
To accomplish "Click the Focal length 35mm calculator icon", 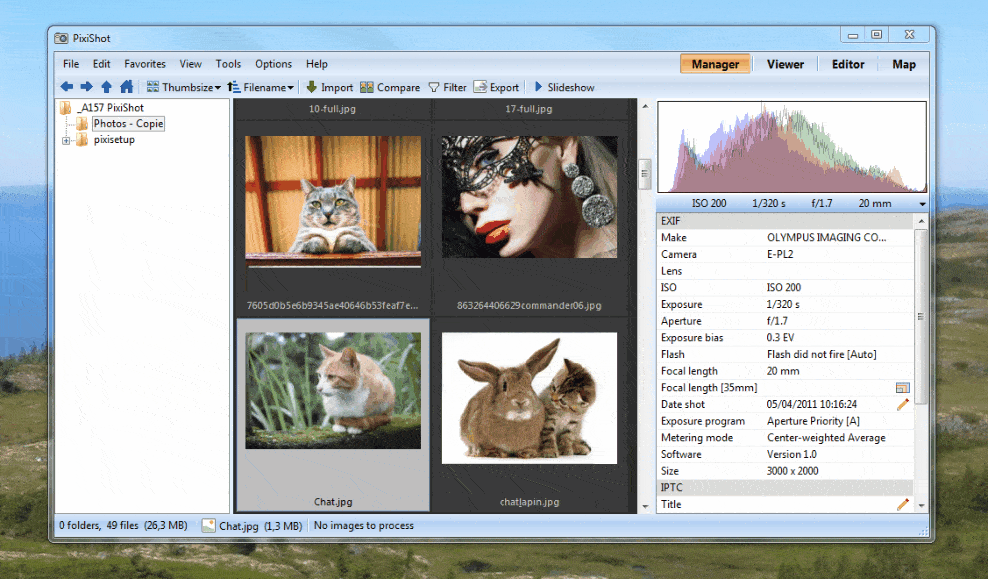I will pyautogui.click(x=903, y=388).
